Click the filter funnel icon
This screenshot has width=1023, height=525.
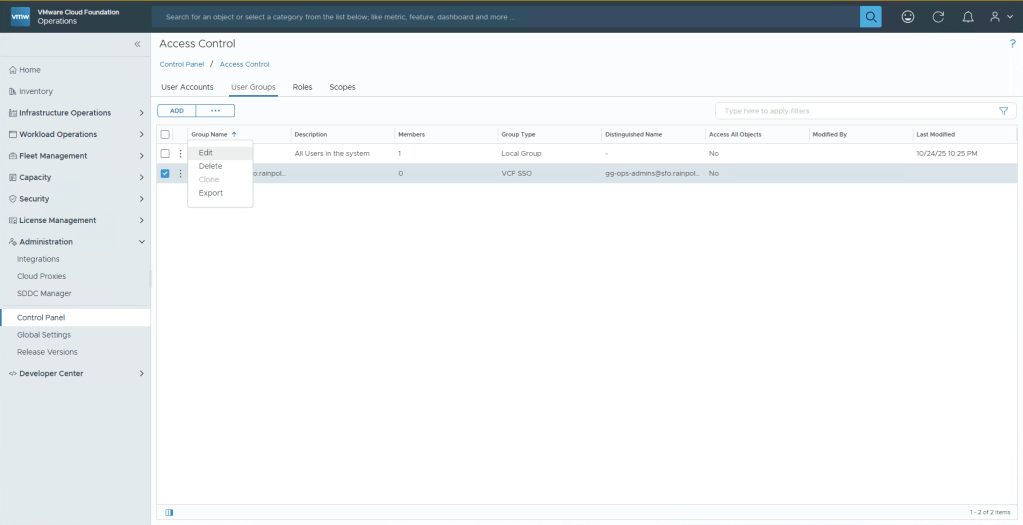point(1003,111)
